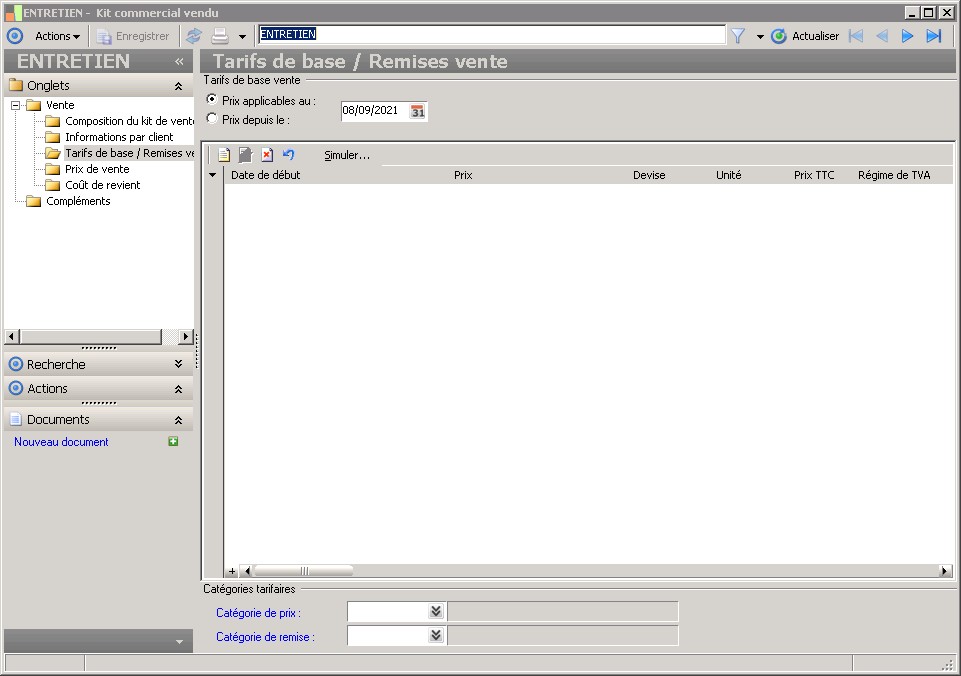The image size is (961, 676).
Task: Click the blue circle application icon
Action: (15, 36)
